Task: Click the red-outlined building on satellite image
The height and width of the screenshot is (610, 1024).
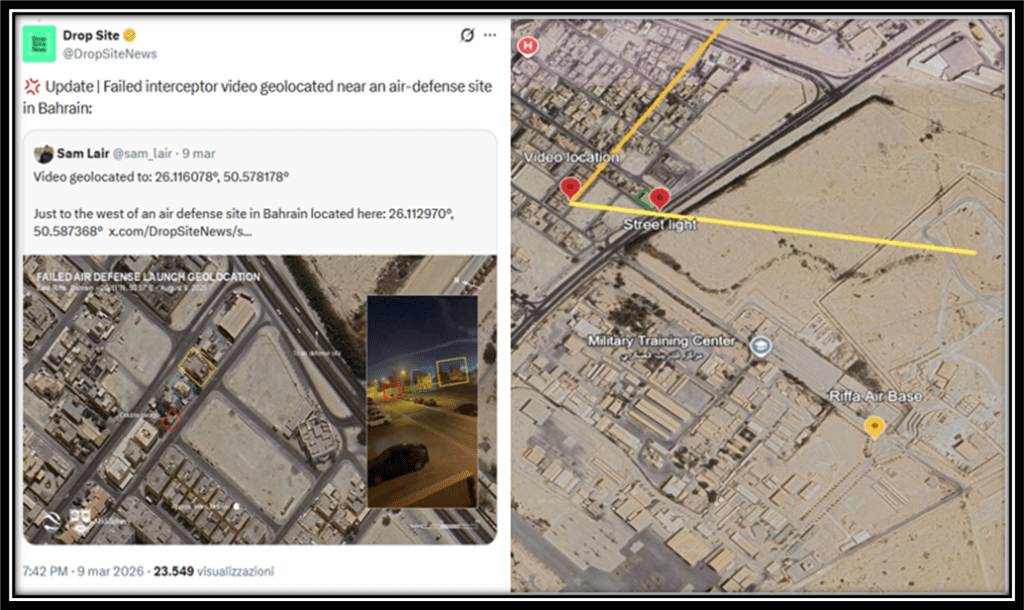Action: (x=171, y=419)
